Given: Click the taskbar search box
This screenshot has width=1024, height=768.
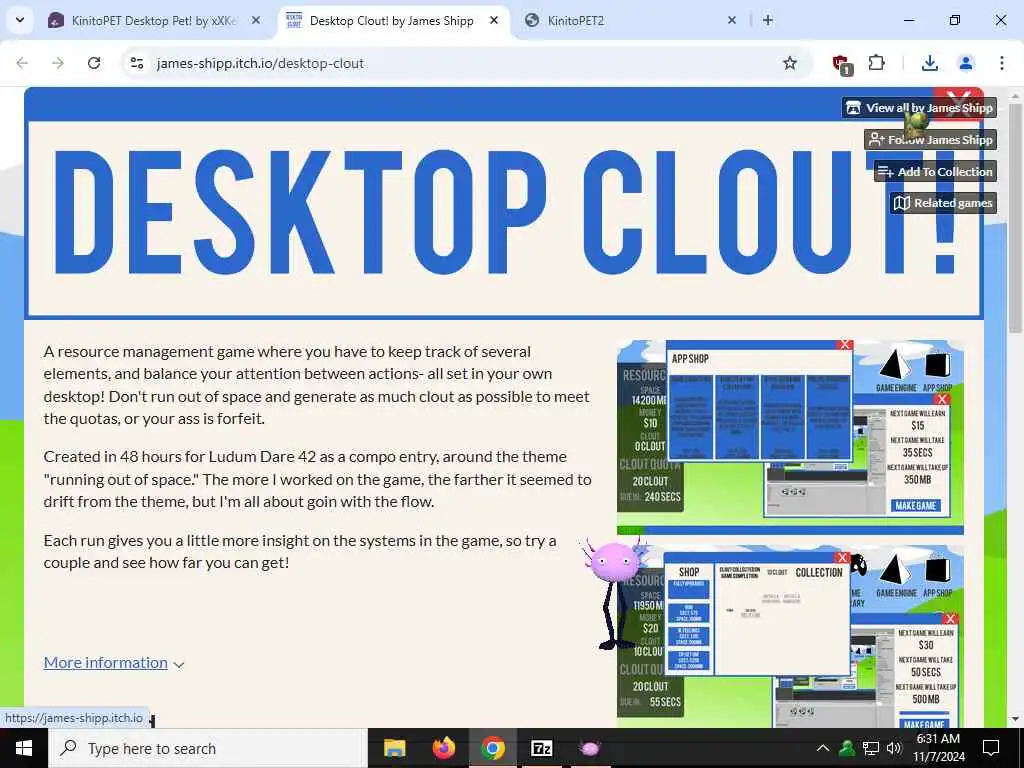Looking at the screenshot, I should point(207,748).
